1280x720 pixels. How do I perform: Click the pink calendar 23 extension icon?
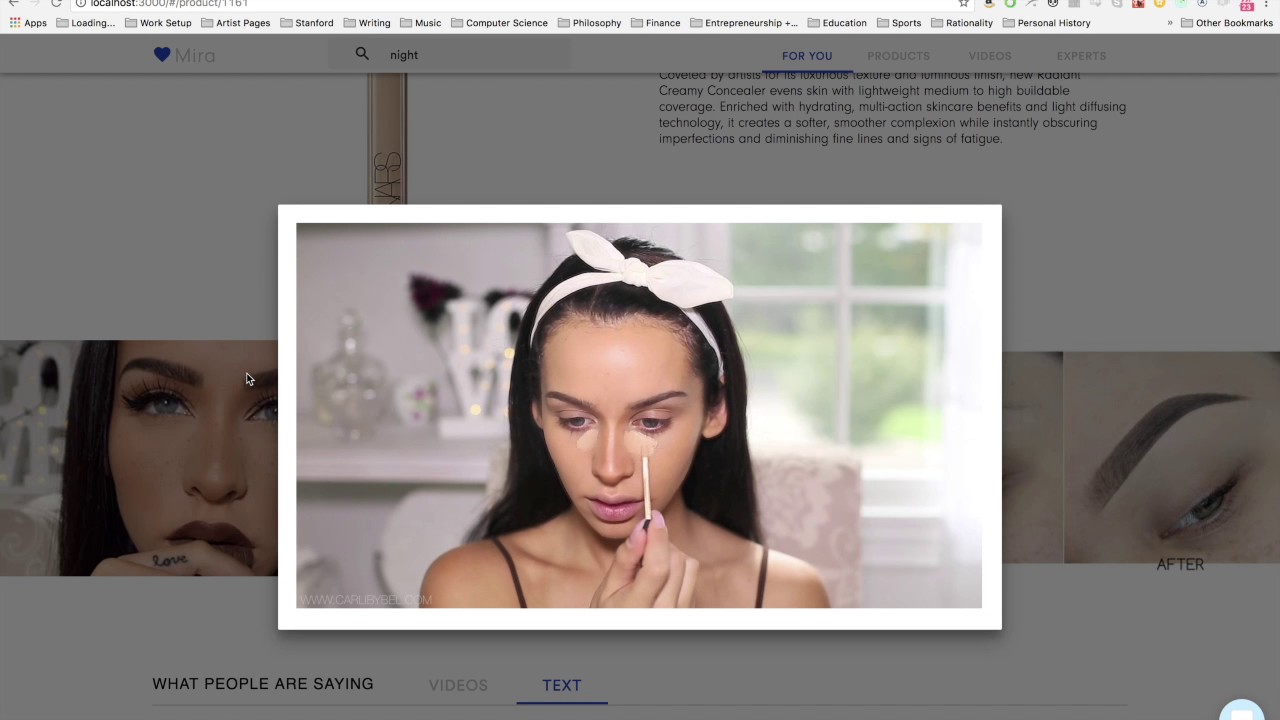1246,5
